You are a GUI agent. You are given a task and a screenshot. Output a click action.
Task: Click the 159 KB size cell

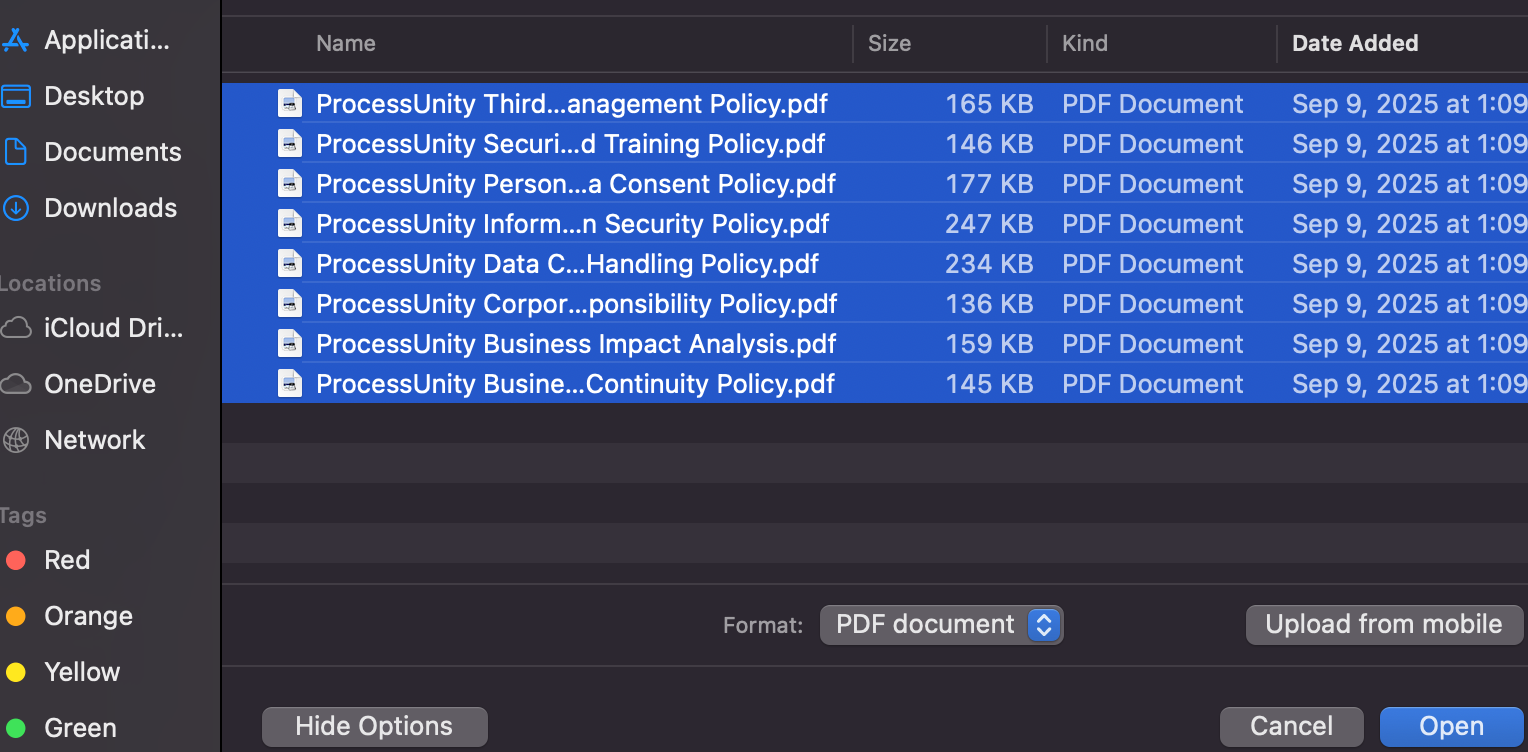[989, 344]
